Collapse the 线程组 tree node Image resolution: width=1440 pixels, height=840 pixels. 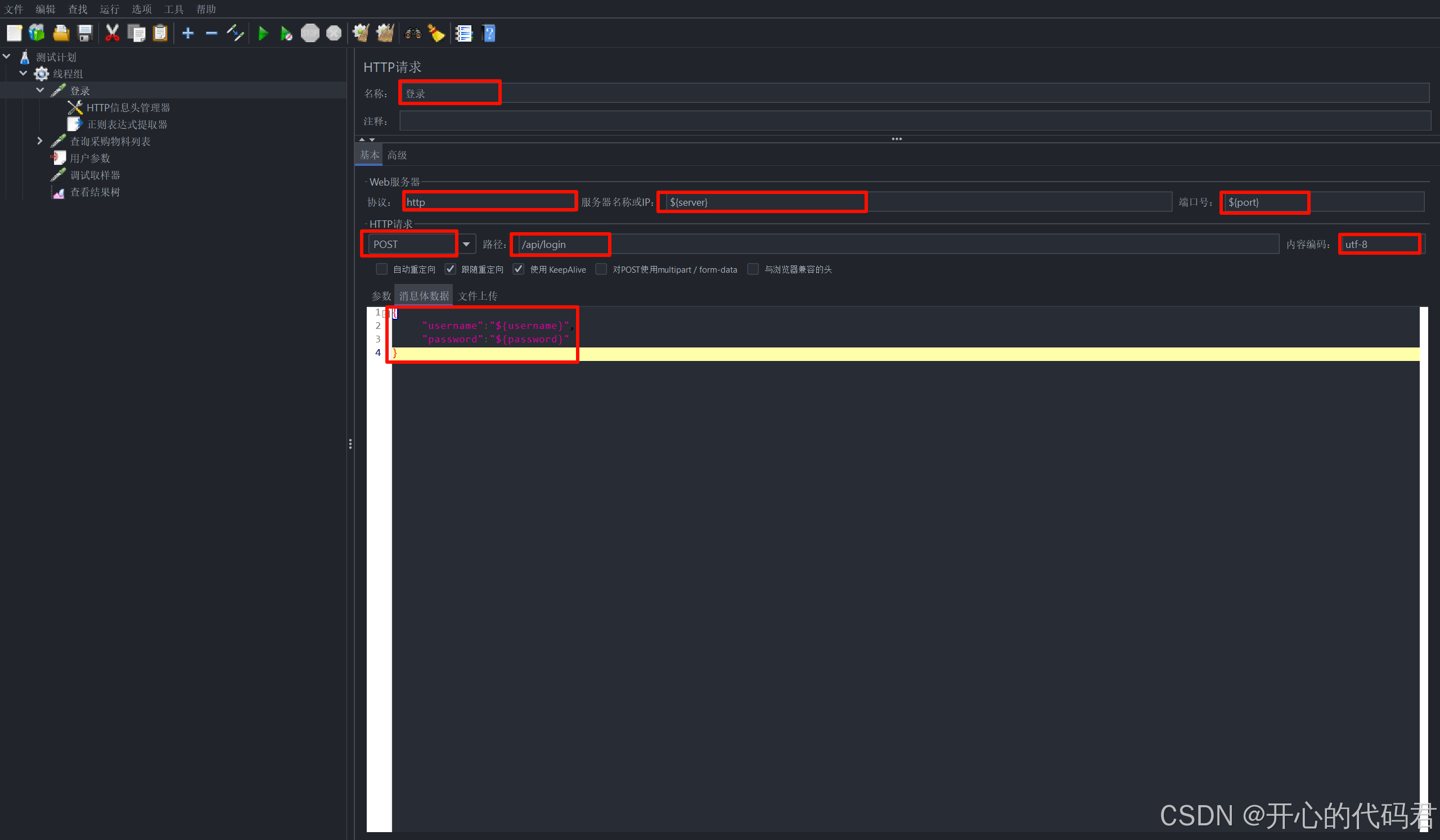tap(24, 73)
